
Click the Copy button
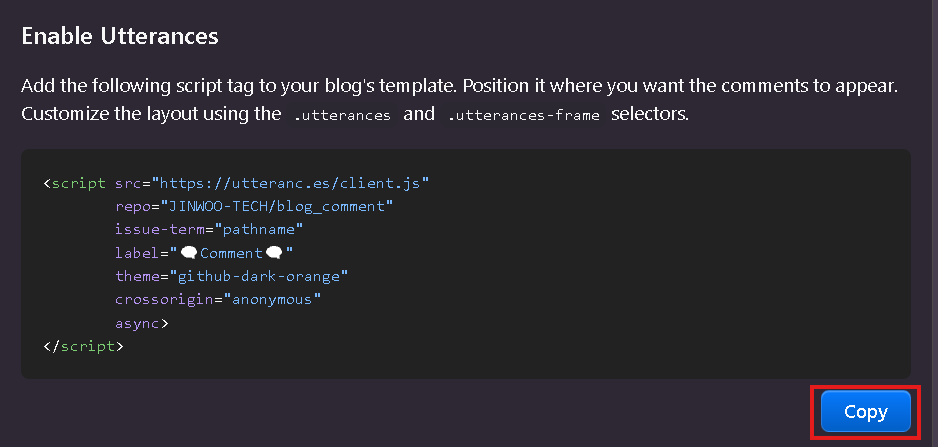[x=865, y=411]
